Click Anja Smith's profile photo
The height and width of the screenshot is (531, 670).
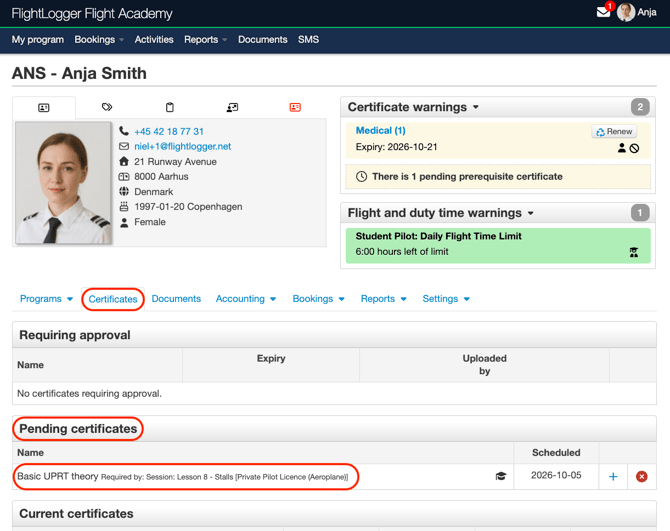pyautogui.click(x=63, y=183)
